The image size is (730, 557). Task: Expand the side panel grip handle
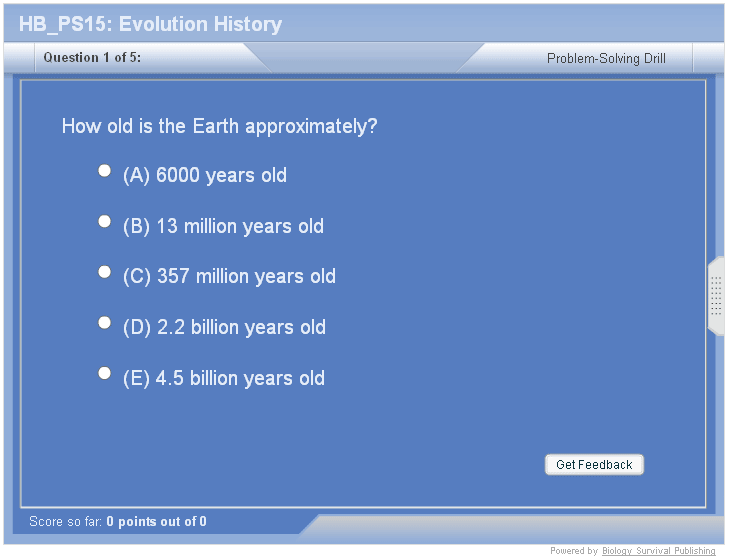point(716,296)
